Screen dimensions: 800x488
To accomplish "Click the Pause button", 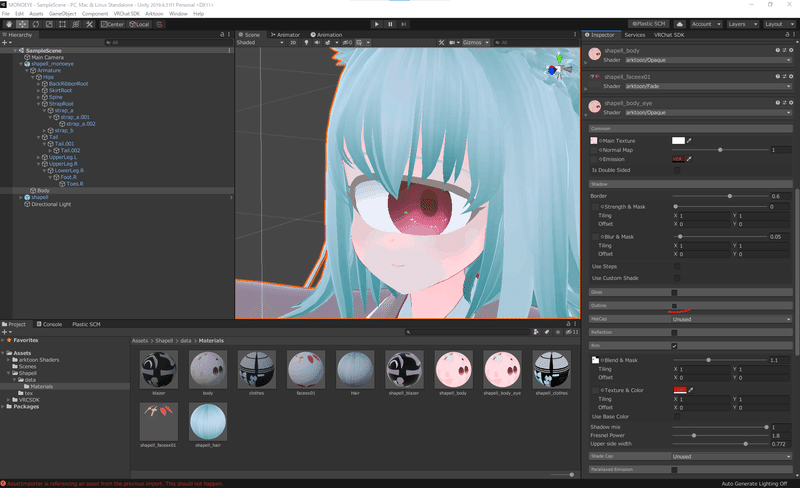I will point(390,24).
